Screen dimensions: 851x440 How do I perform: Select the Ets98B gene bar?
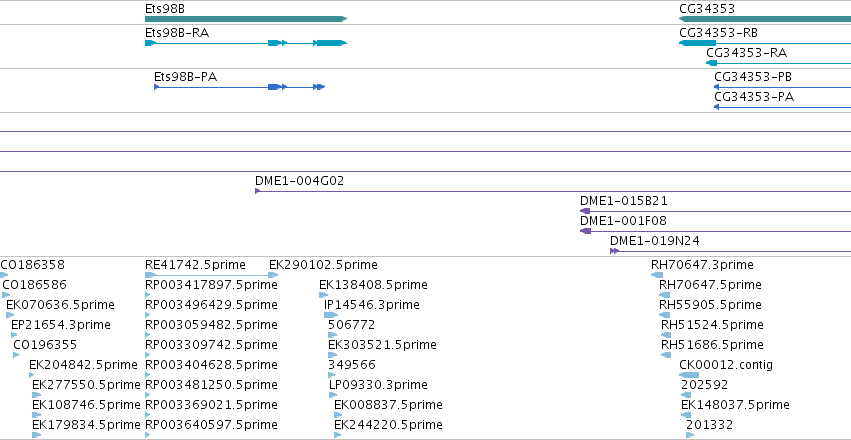click(x=246, y=19)
